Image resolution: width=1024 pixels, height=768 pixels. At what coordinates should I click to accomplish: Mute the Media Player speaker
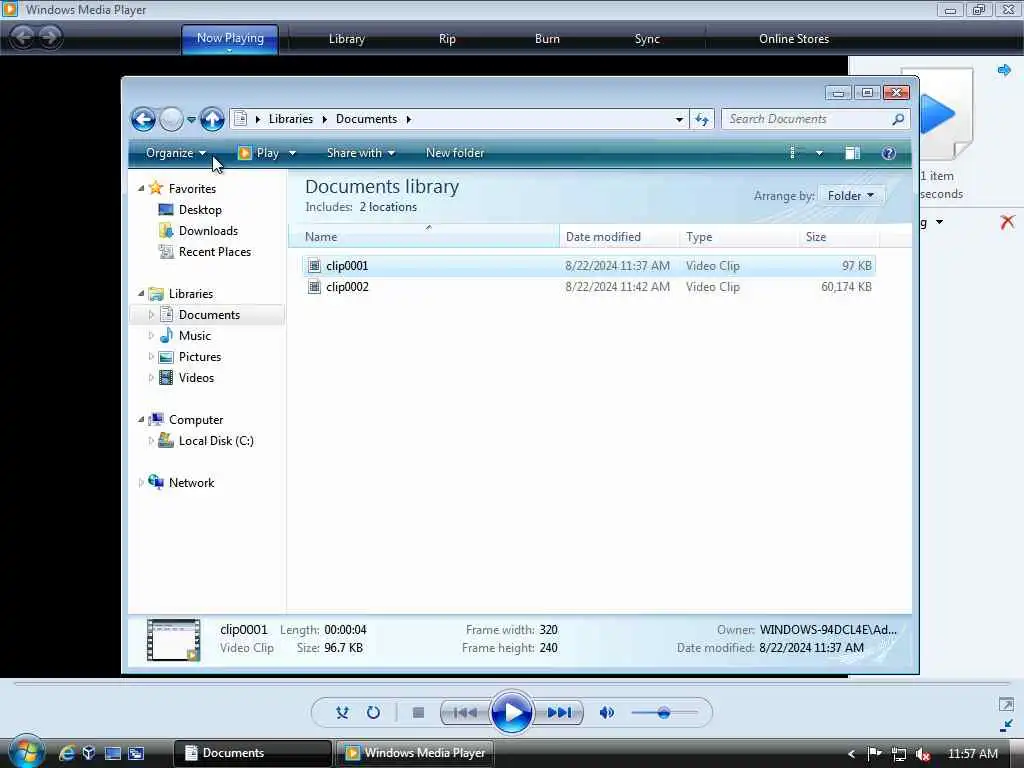pos(607,712)
